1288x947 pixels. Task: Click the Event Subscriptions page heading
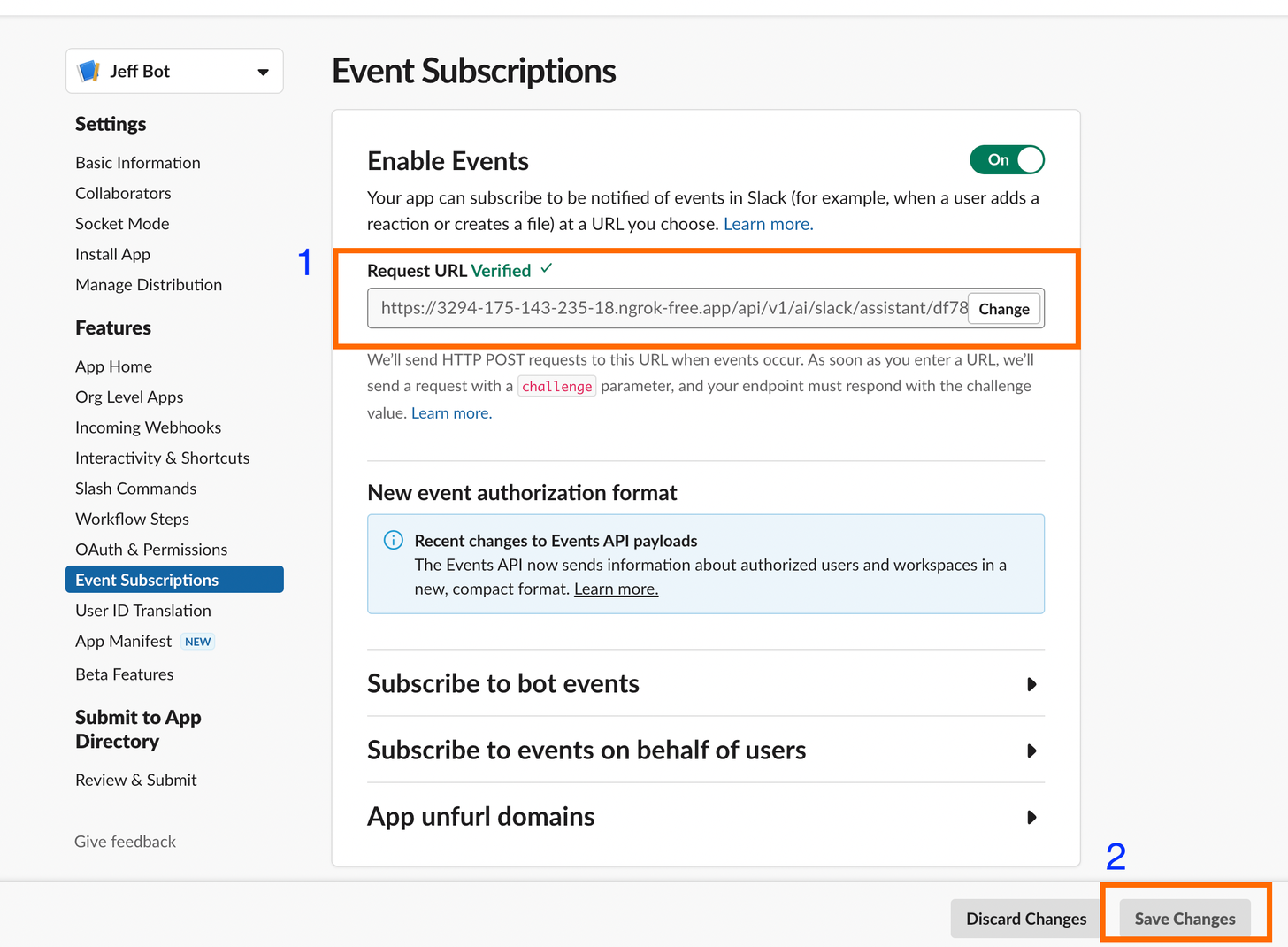tap(473, 71)
